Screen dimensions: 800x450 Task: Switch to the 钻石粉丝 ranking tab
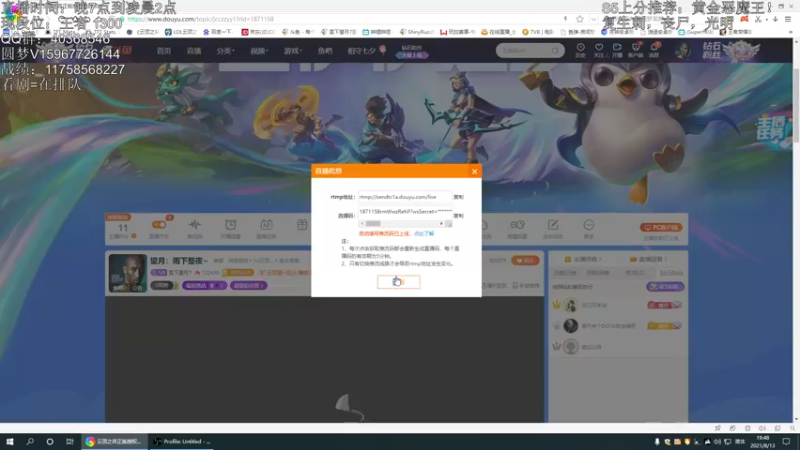[x=671, y=273]
